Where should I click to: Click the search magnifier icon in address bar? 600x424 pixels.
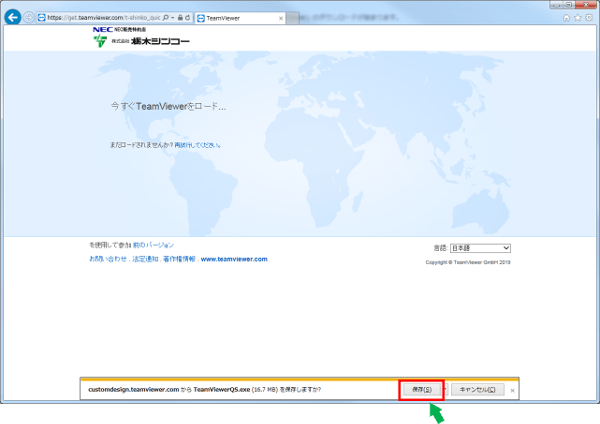(x=166, y=18)
